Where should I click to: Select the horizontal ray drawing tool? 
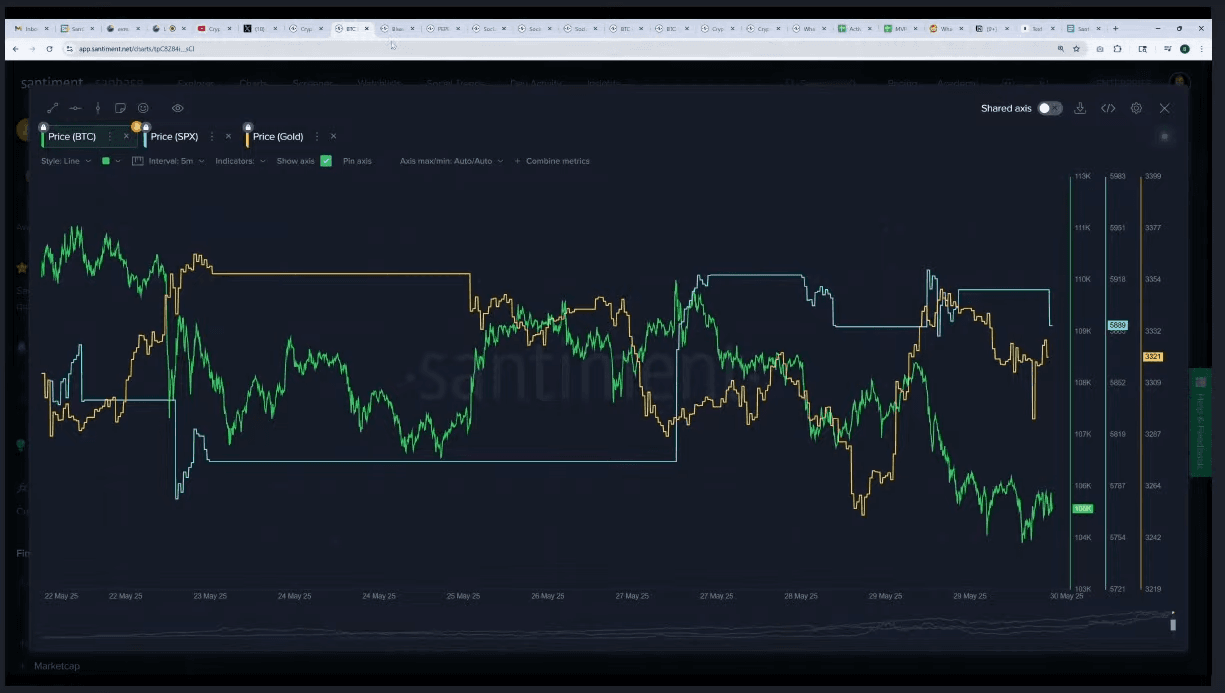click(x=75, y=108)
